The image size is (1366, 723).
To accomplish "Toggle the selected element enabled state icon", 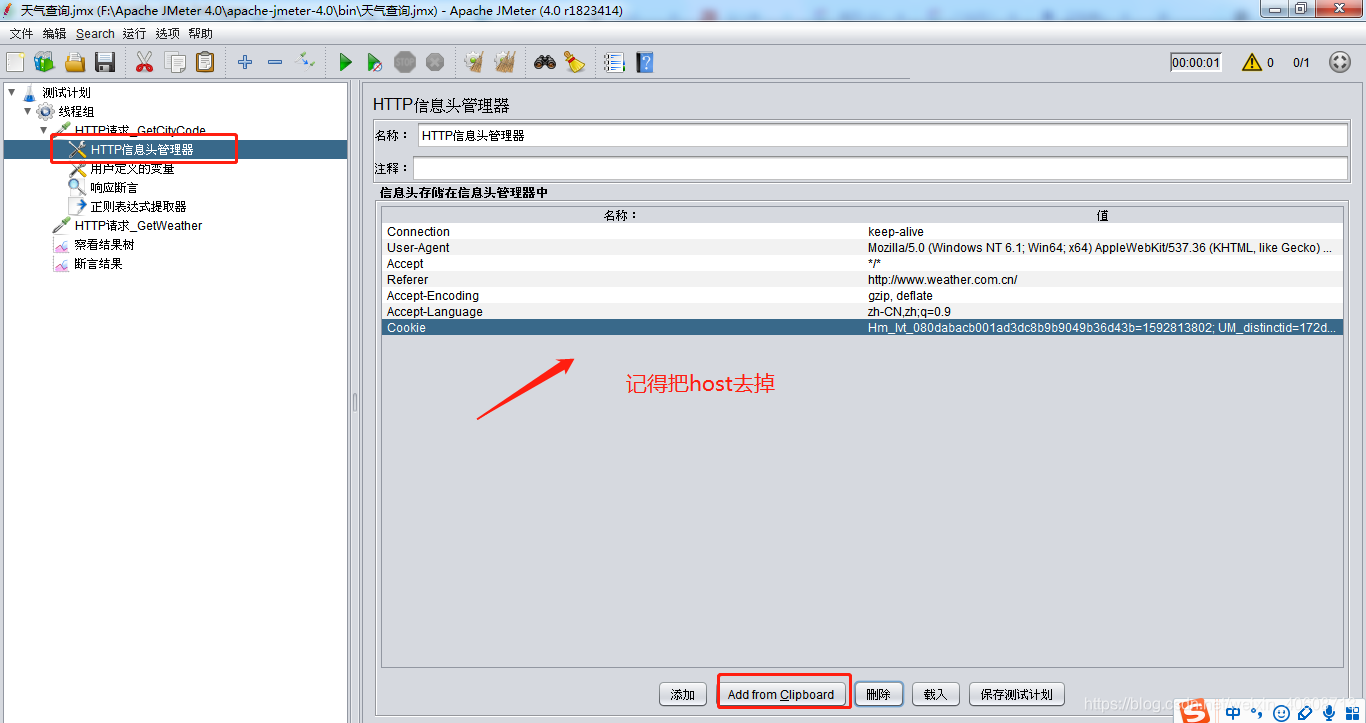I will click(x=306, y=62).
